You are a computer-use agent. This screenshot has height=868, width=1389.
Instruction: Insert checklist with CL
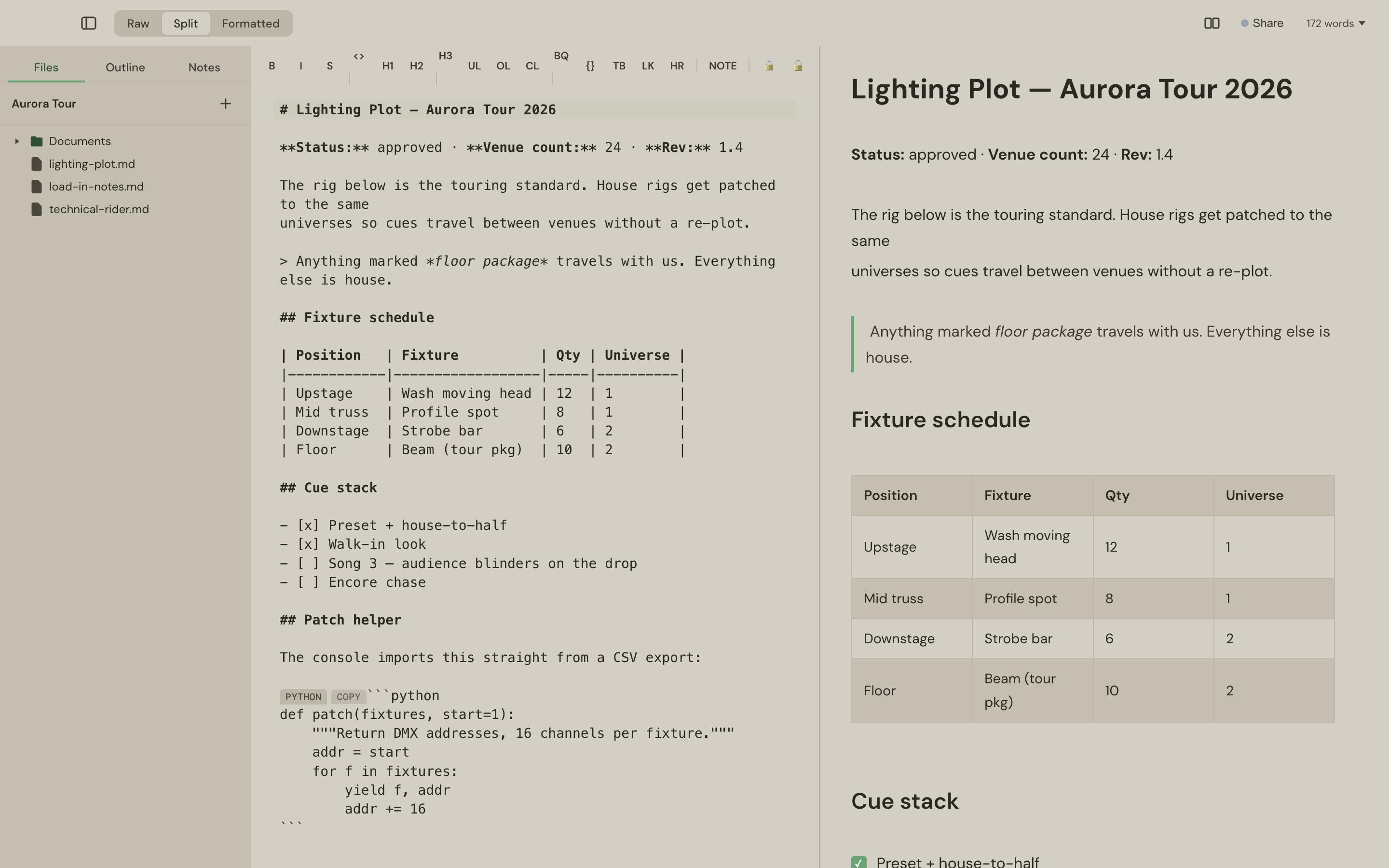532,66
